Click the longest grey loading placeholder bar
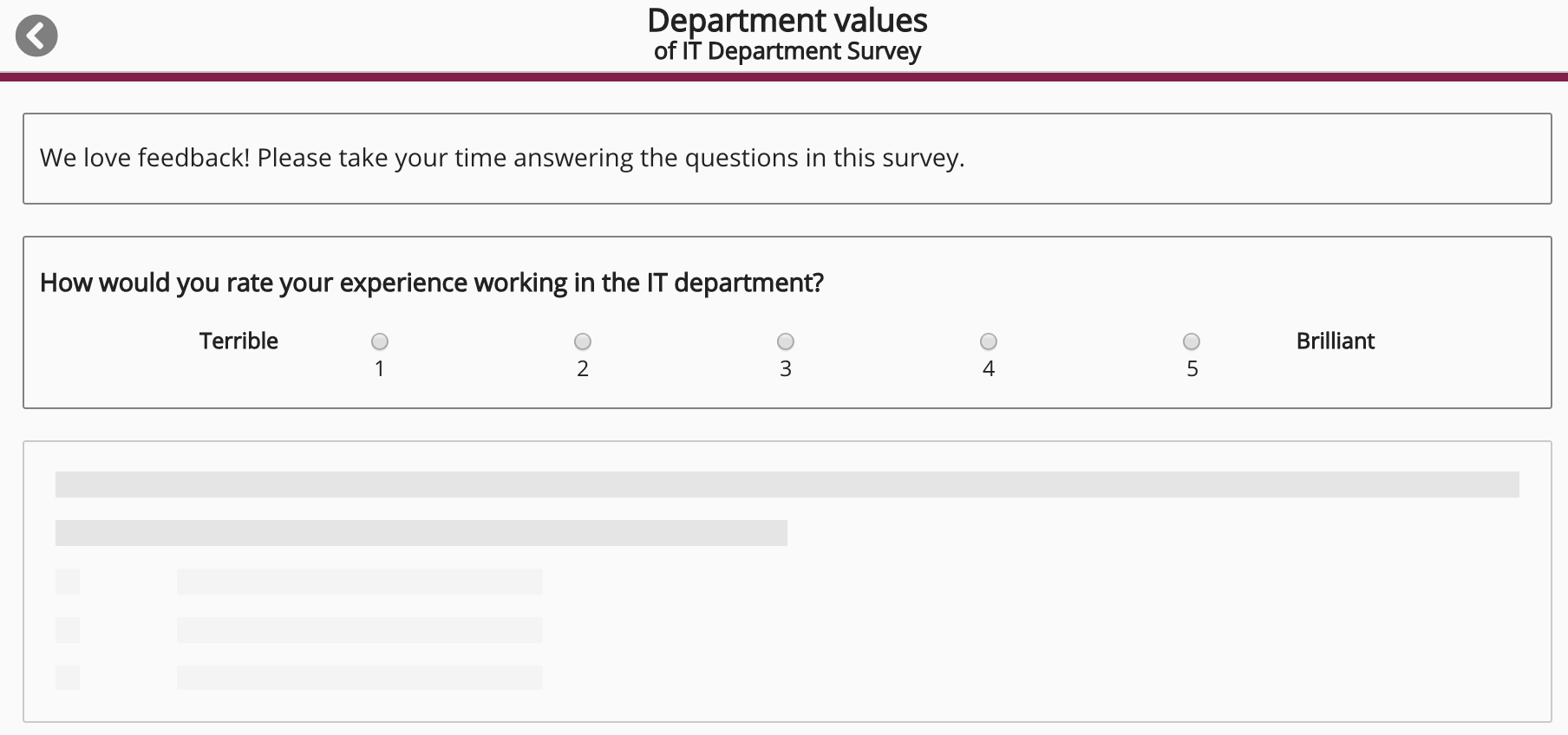The image size is (1568, 735). click(x=787, y=485)
